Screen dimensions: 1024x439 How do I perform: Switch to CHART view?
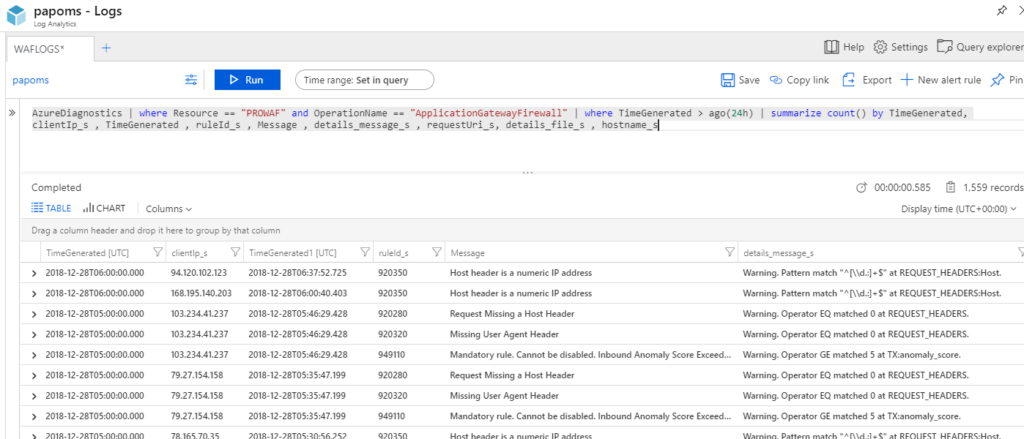click(x=104, y=208)
